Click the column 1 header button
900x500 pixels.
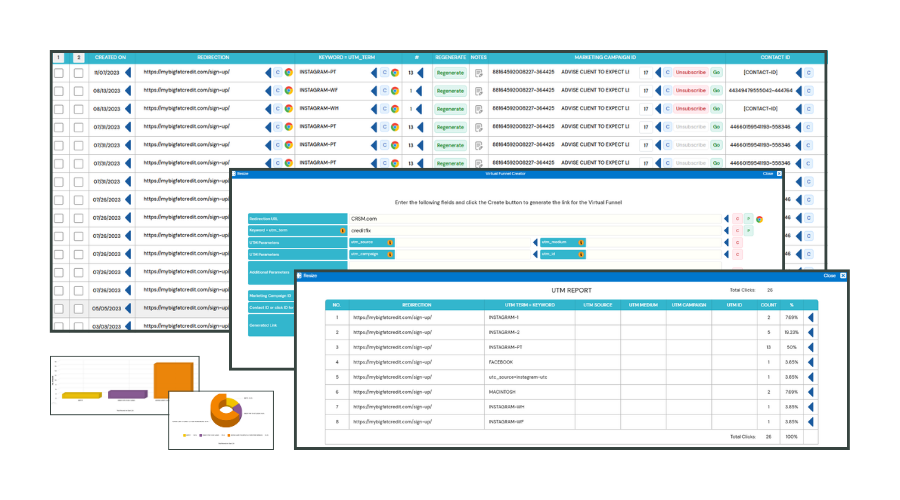pyautogui.click(x=59, y=57)
